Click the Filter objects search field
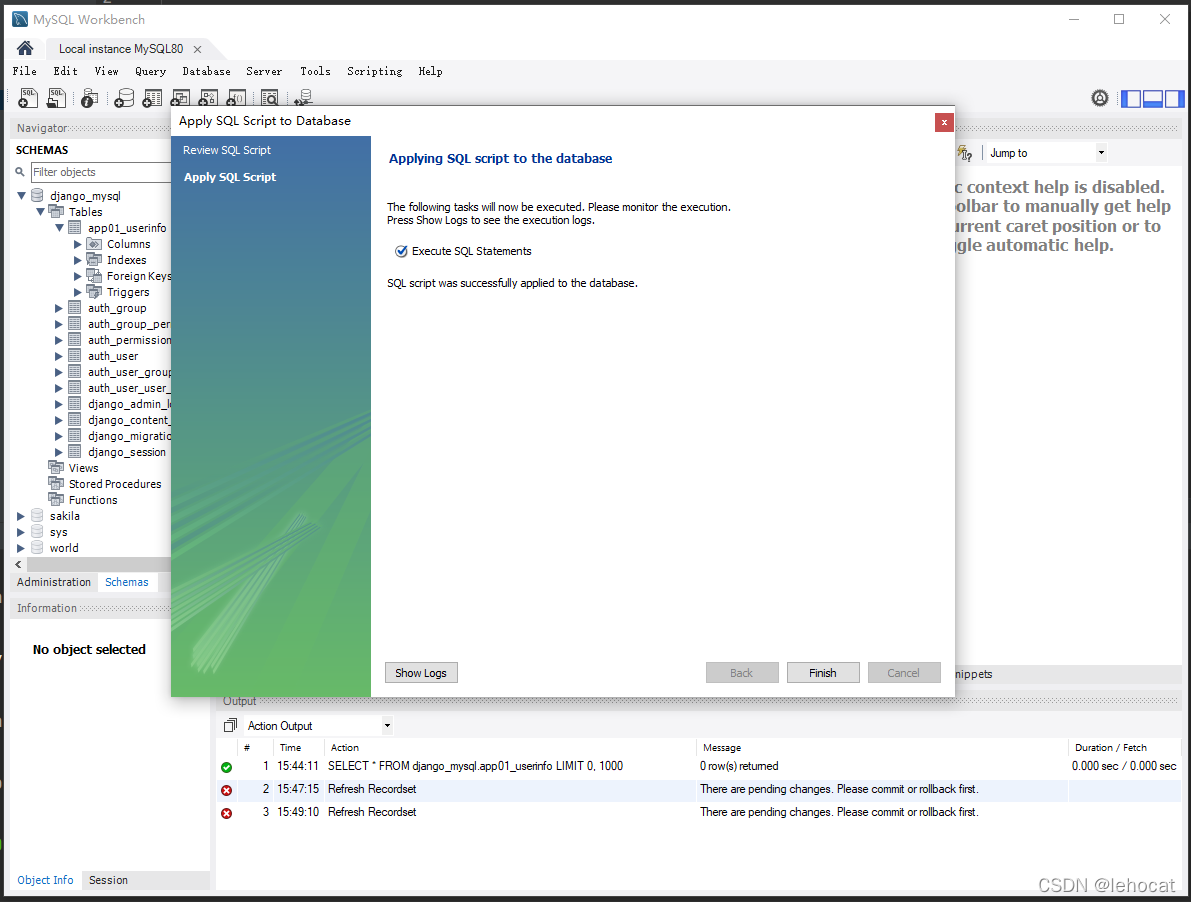 pos(101,172)
